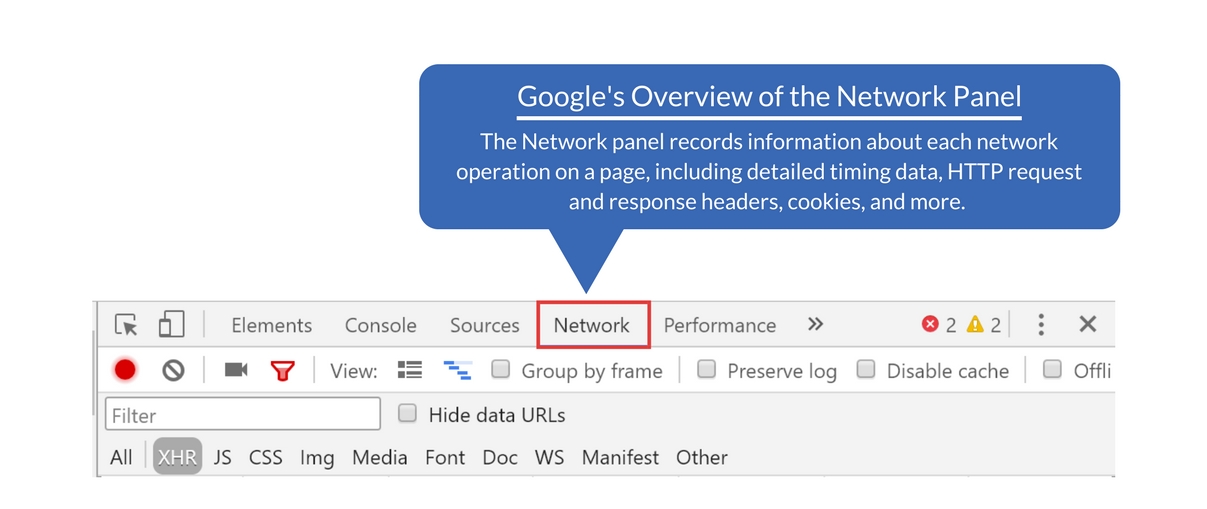The width and height of the screenshot is (1207, 509).
Task: Filter requests by Media
Action: pyautogui.click(x=380, y=457)
